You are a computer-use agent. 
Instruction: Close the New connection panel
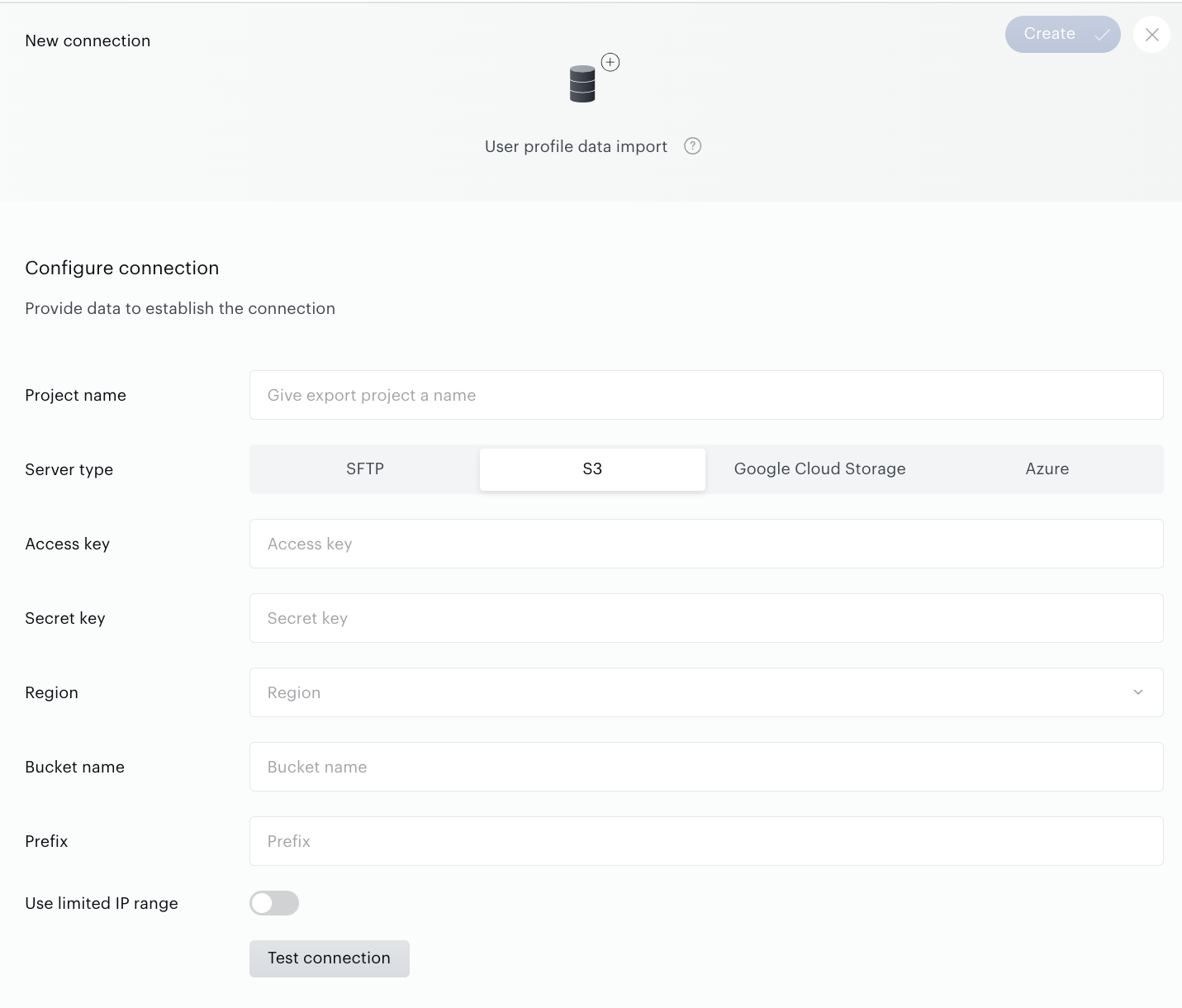click(x=1151, y=35)
